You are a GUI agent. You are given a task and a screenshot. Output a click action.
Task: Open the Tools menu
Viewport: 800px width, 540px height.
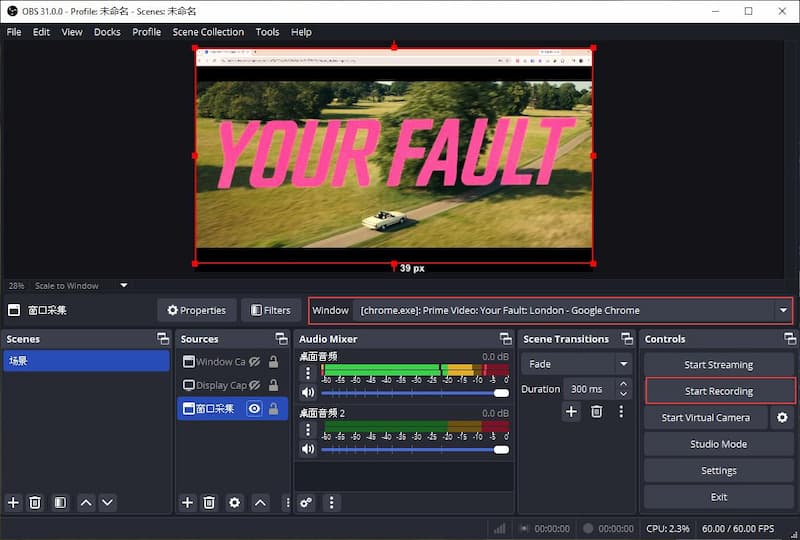coord(267,32)
